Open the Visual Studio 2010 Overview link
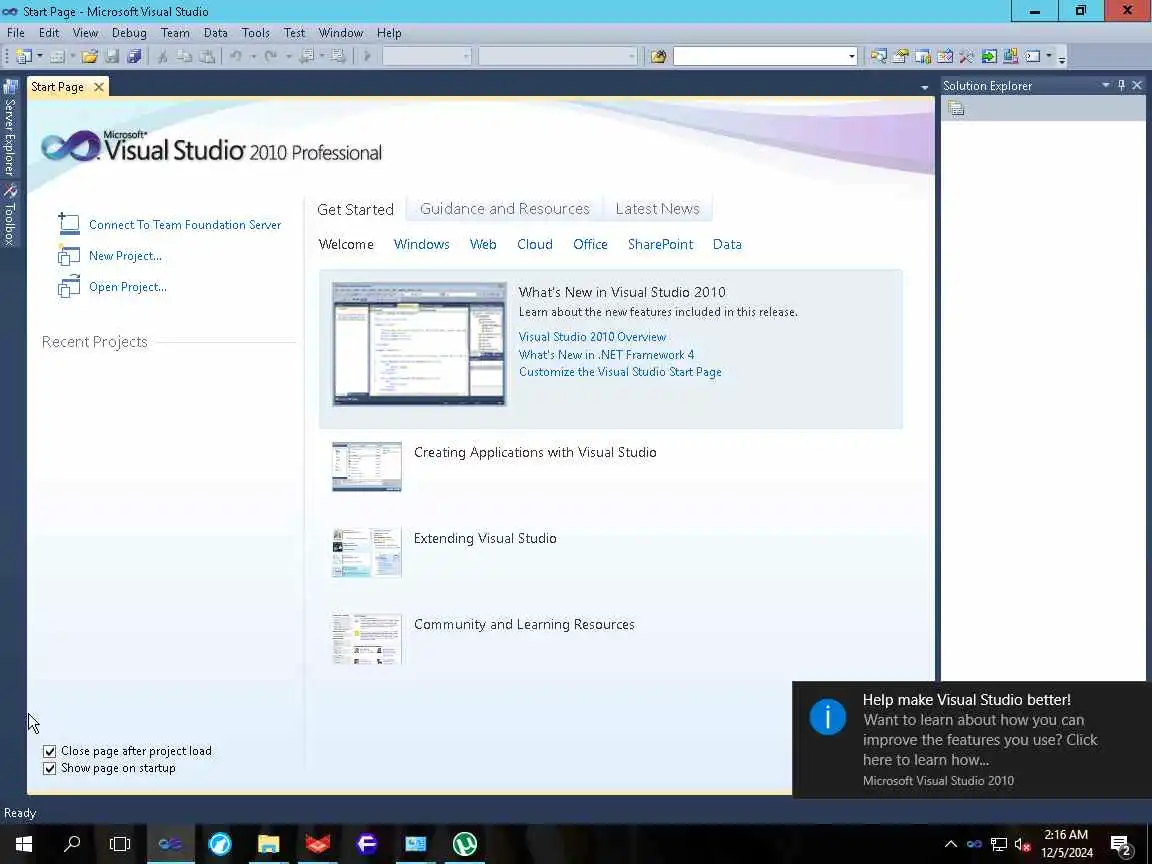 click(x=592, y=336)
